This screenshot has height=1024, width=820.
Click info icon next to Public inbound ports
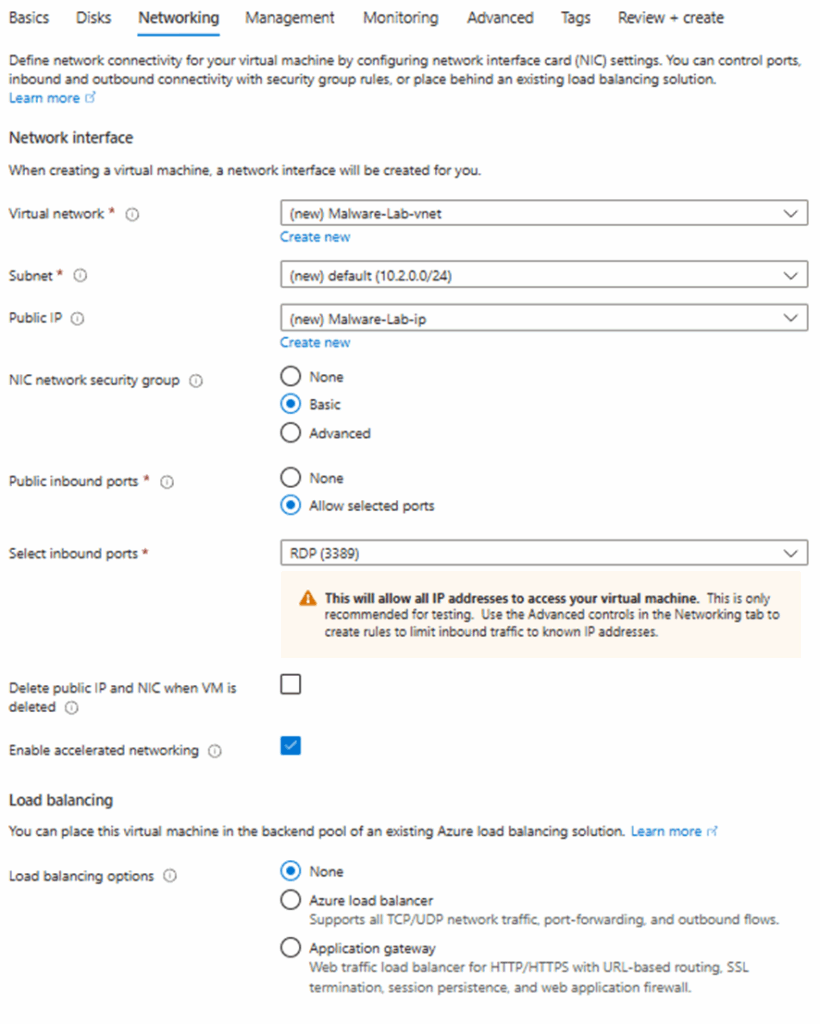click(x=167, y=482)
